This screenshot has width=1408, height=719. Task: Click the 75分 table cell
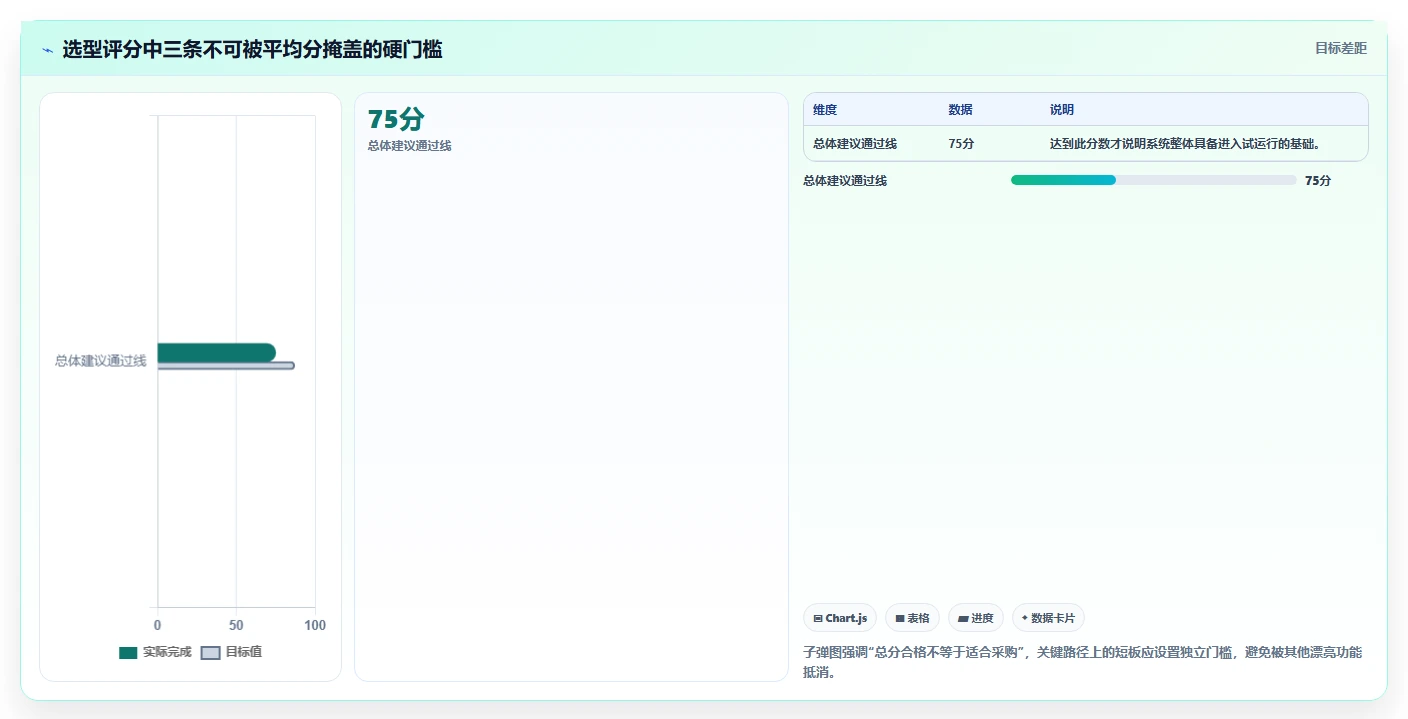[961, 144]
